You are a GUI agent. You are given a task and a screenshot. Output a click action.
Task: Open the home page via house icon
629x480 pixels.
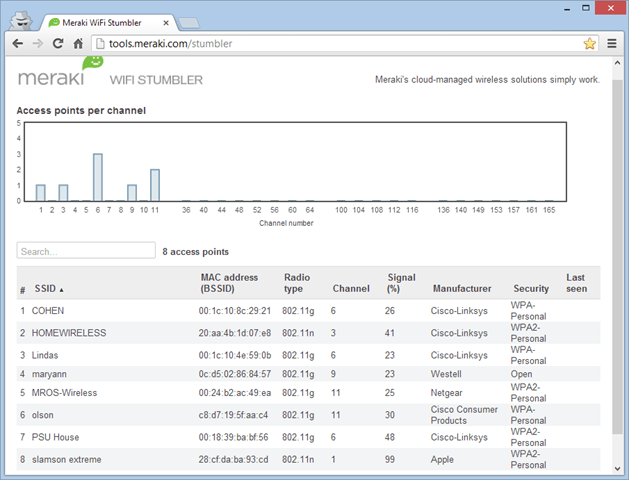78,43
